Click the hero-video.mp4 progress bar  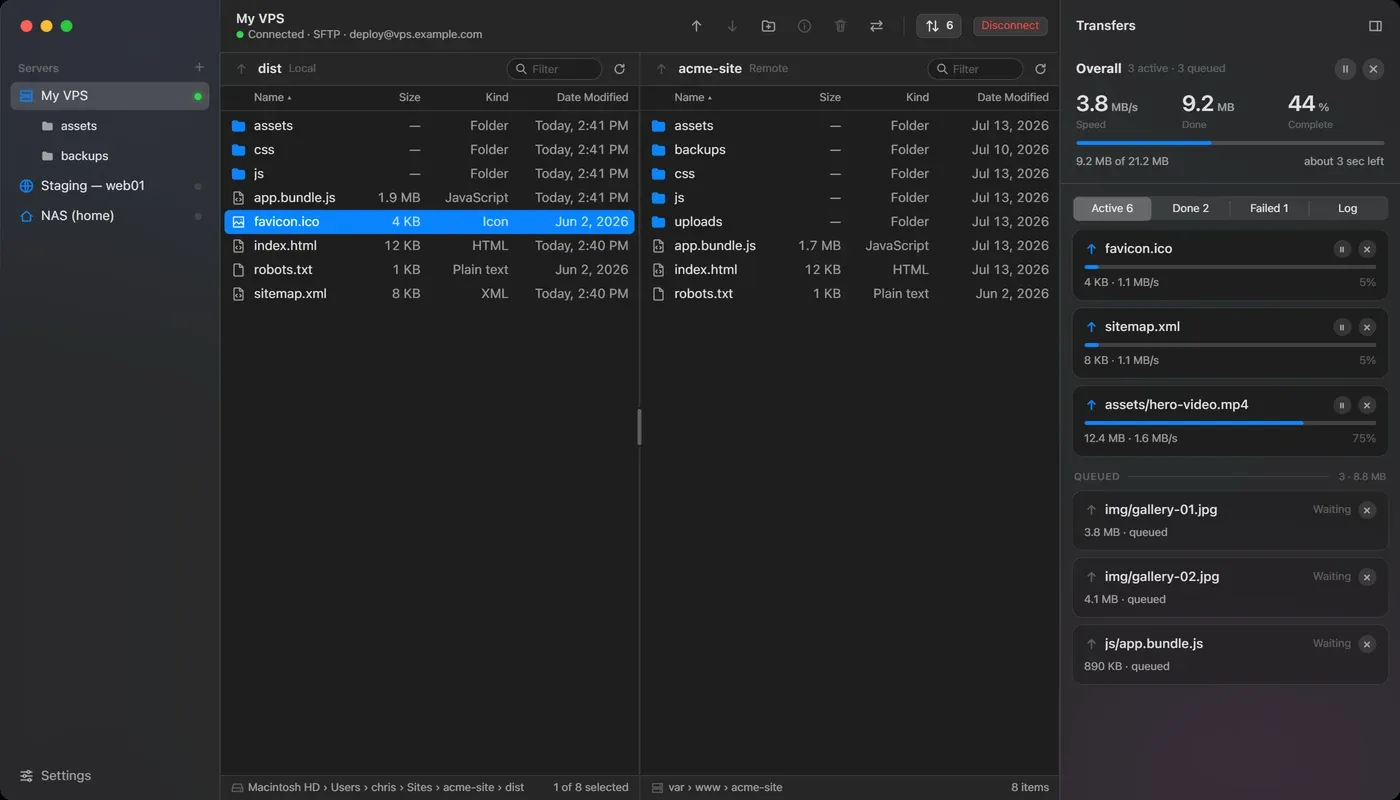point(1230,423)
